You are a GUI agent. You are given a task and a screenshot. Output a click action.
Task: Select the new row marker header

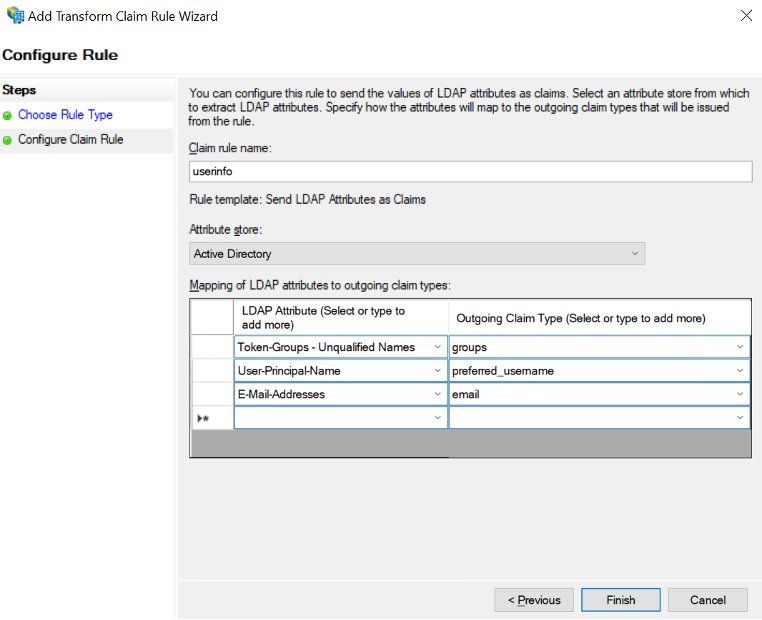coord(211,418)
